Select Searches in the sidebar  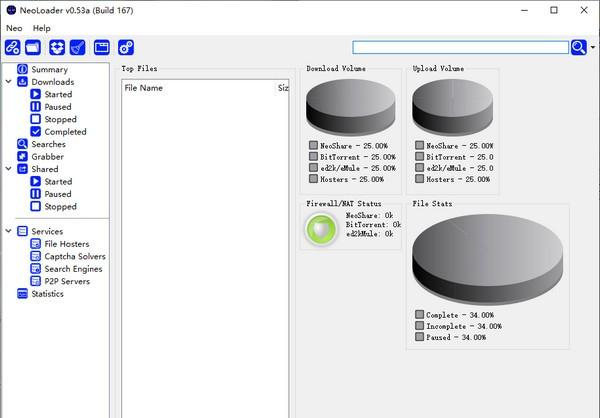(x=48, y=144)
